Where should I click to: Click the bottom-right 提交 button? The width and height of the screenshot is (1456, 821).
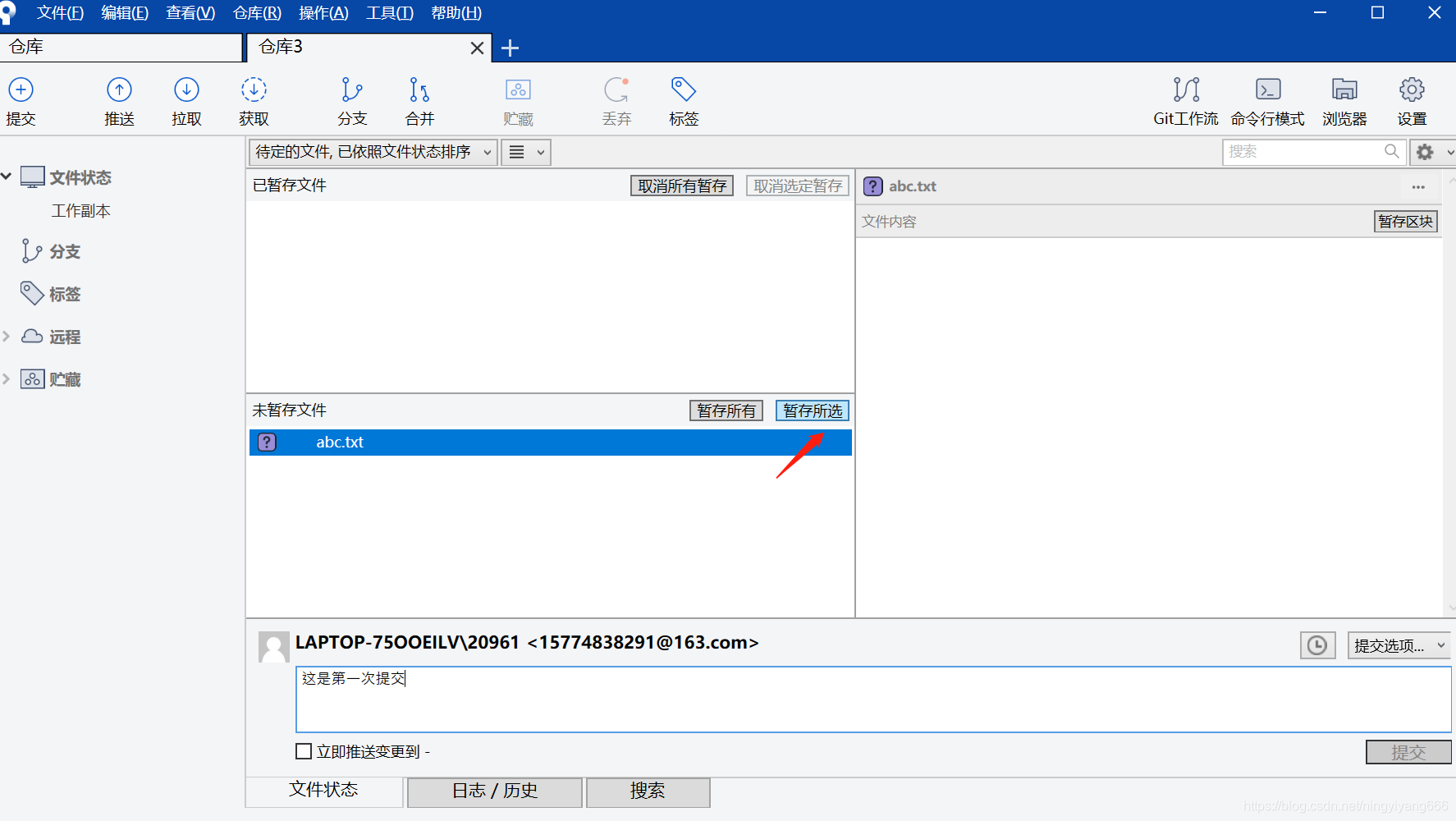point(1408,752)
